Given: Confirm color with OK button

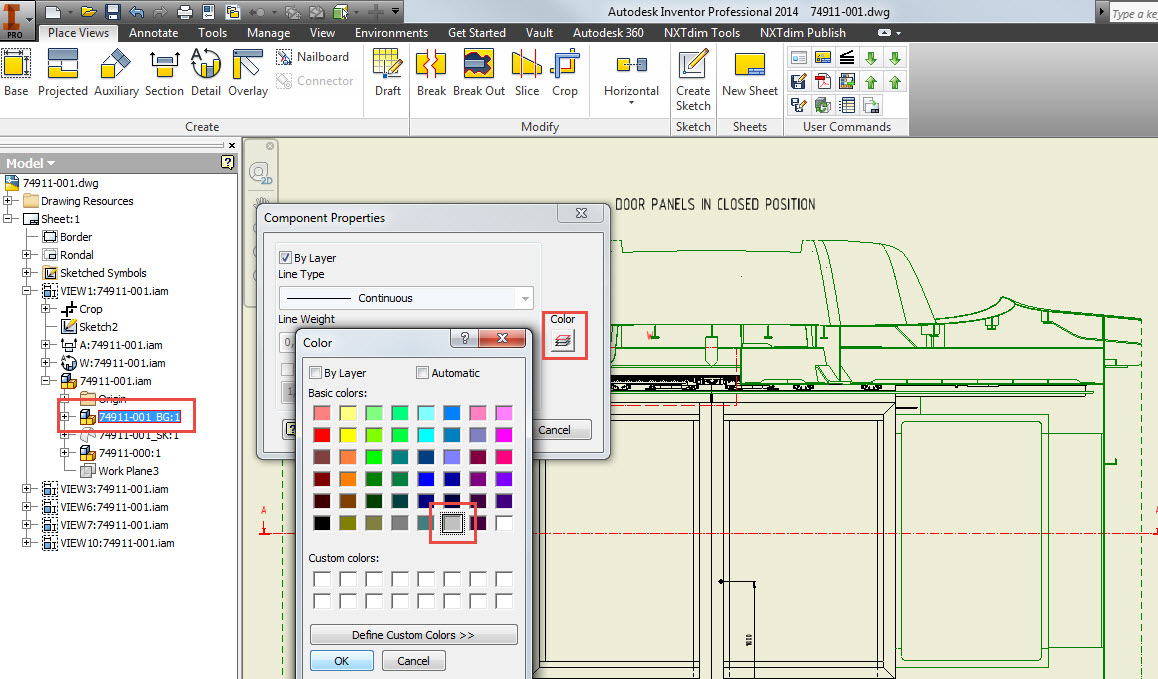Looking at the screenshot, I should (341, 661).
